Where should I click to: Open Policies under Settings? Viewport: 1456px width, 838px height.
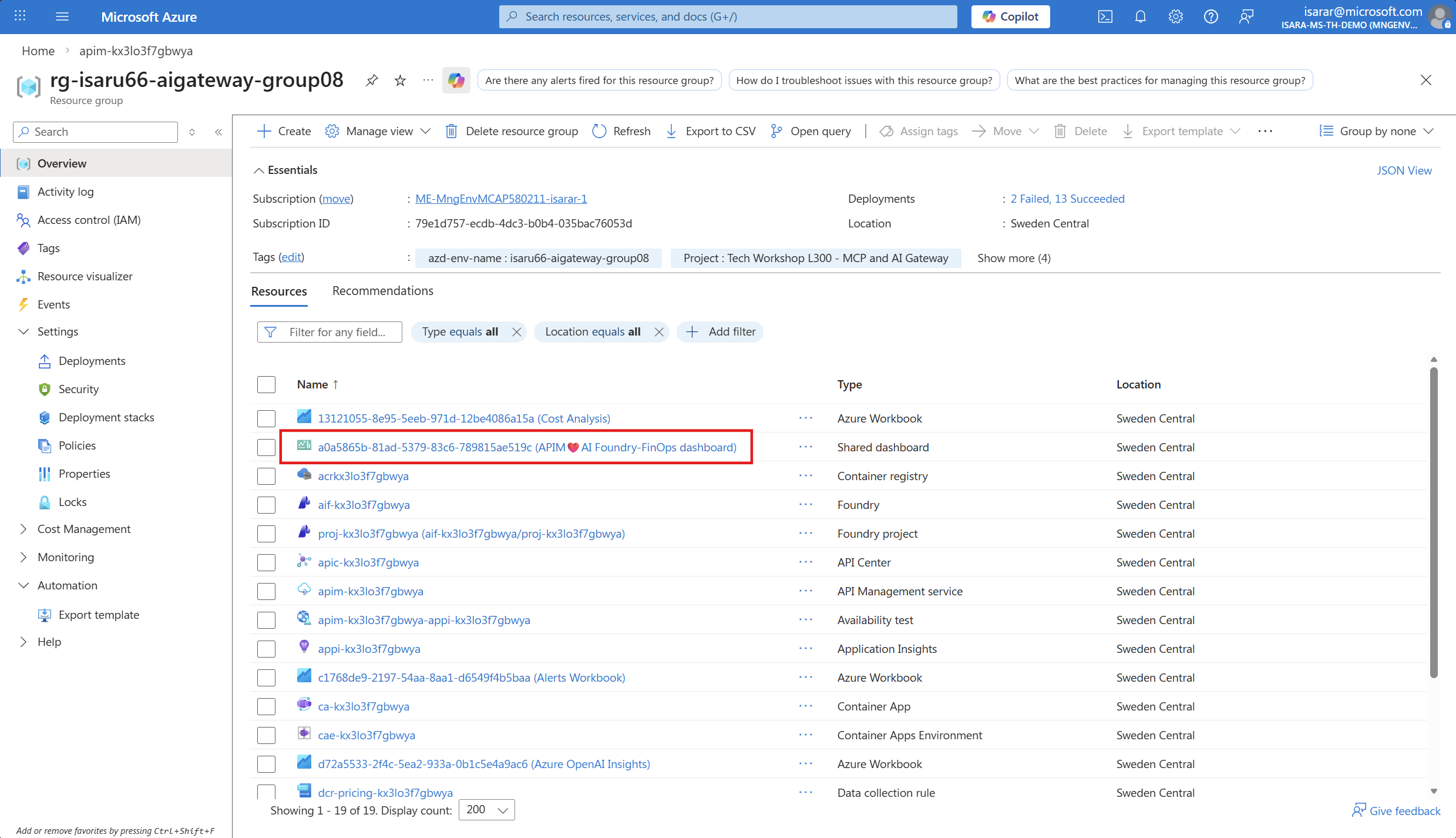point(77,445)
